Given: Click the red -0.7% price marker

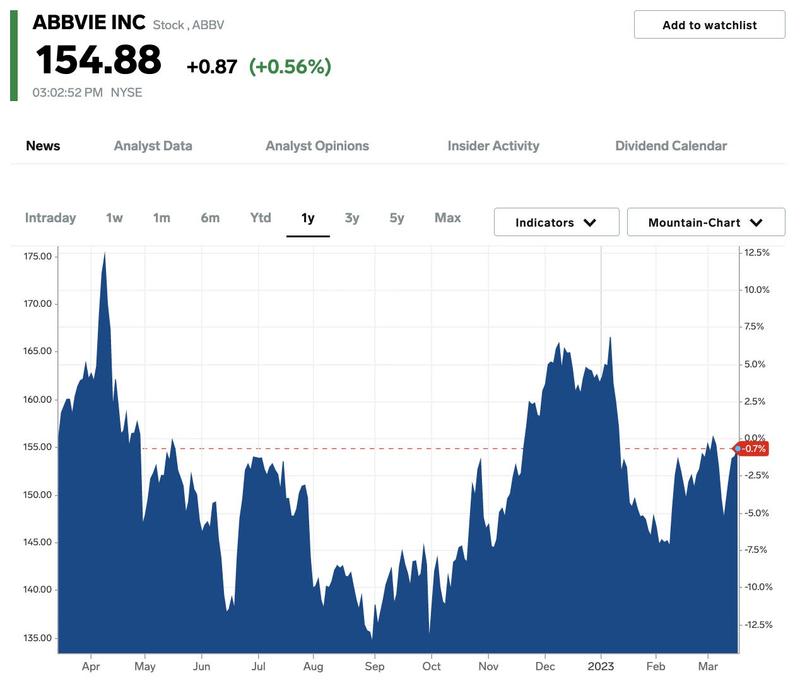Looking at the screenshot, I should [751, 449].
